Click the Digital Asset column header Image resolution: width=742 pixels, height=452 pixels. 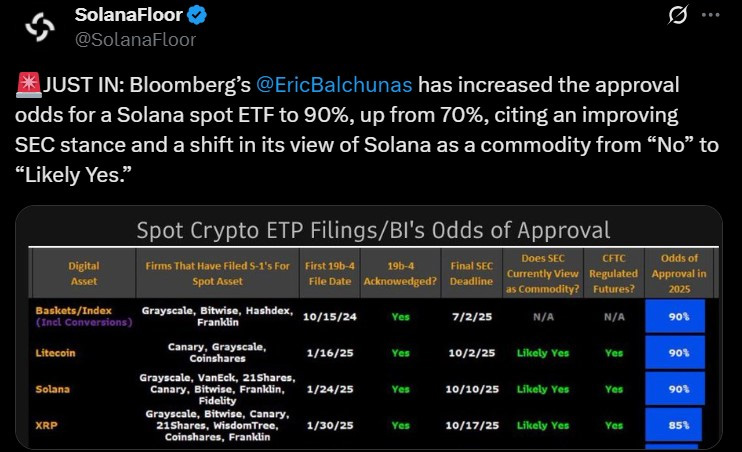84,274
